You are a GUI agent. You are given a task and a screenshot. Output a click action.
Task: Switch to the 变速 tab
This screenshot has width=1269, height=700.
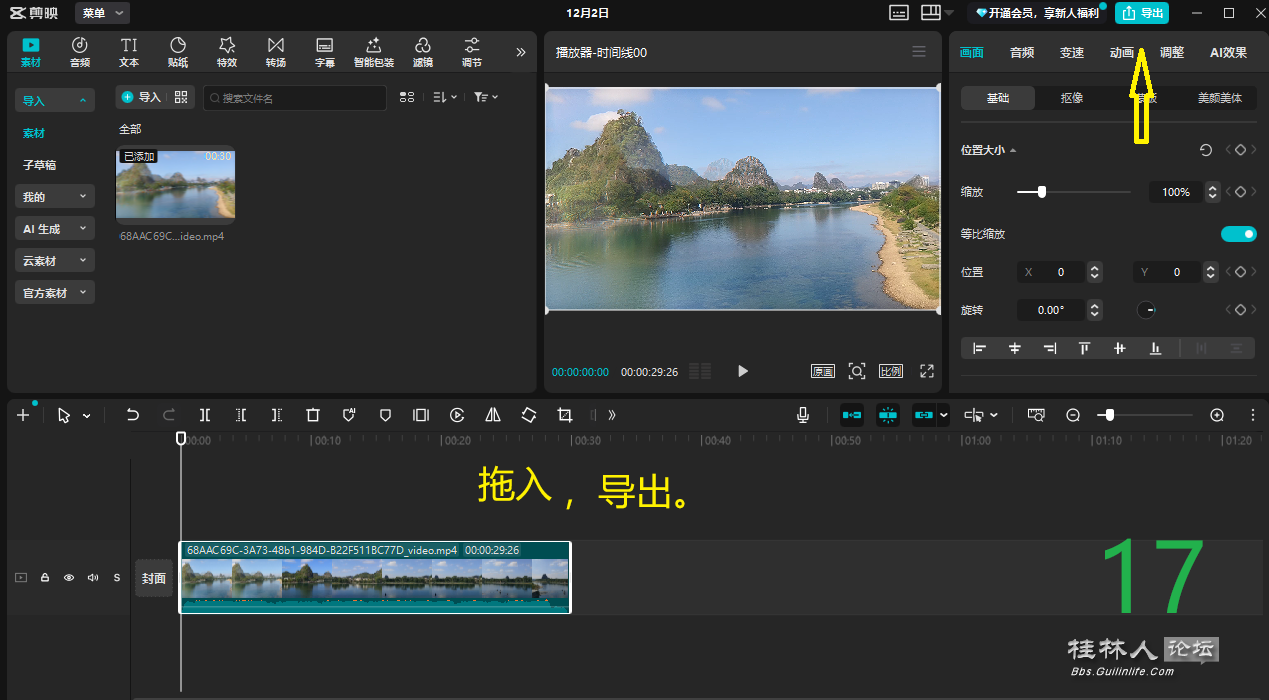pyautogui.click(x=1072, y=53)
